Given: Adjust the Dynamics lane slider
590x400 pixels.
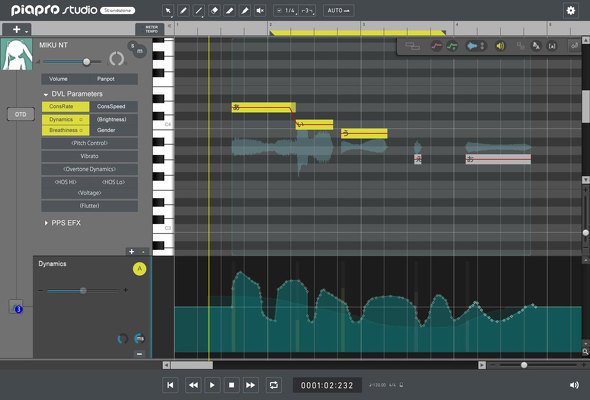Looking at the screenshot, I should coord(83,290).
